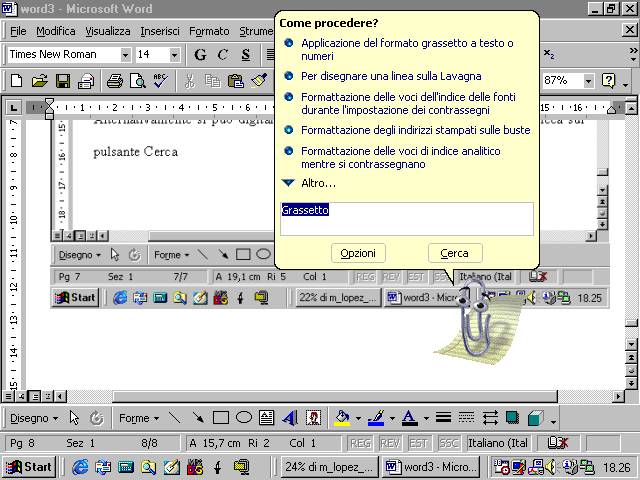Image resolution: width=640 pixels, height=480 pixels.
Task: Insert a Text Box from Drawing toolbar
Action: pos(266,418)
